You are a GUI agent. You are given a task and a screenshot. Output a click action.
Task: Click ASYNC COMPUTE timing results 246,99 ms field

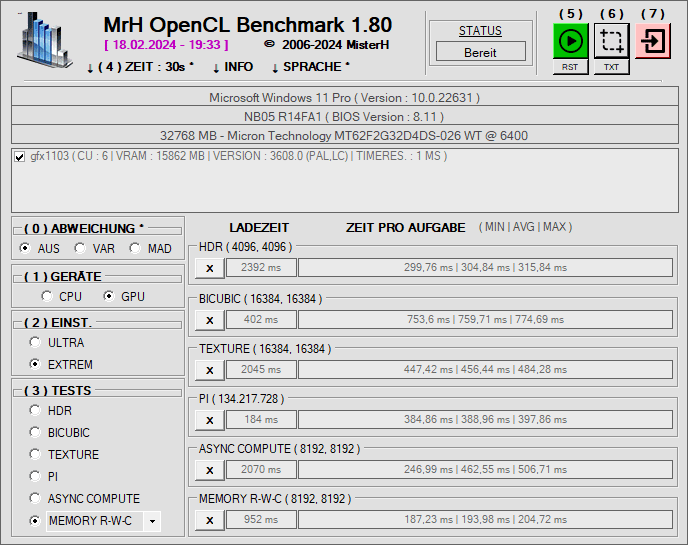485,470
